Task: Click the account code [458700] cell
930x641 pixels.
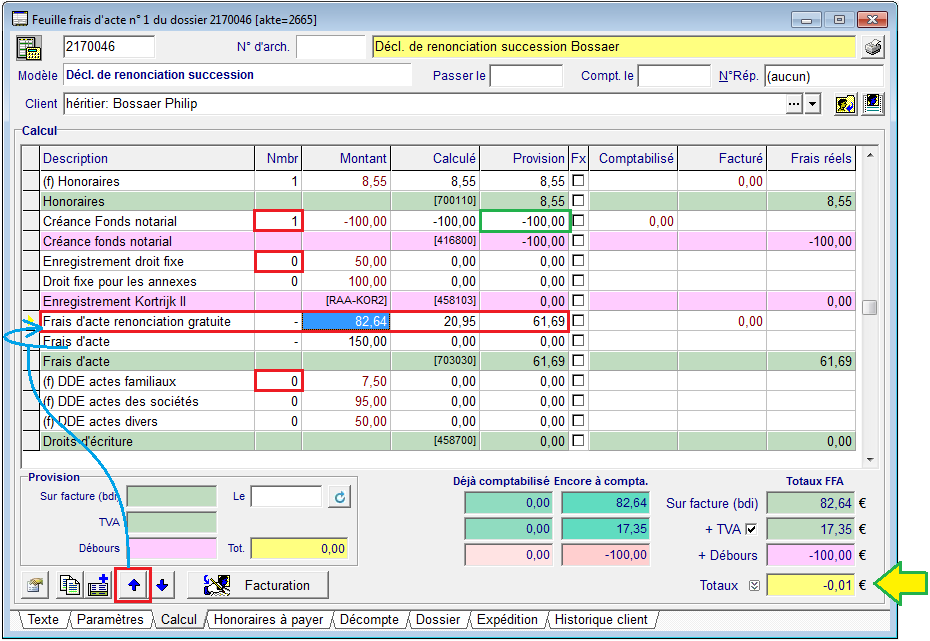Action: (435, 441)
